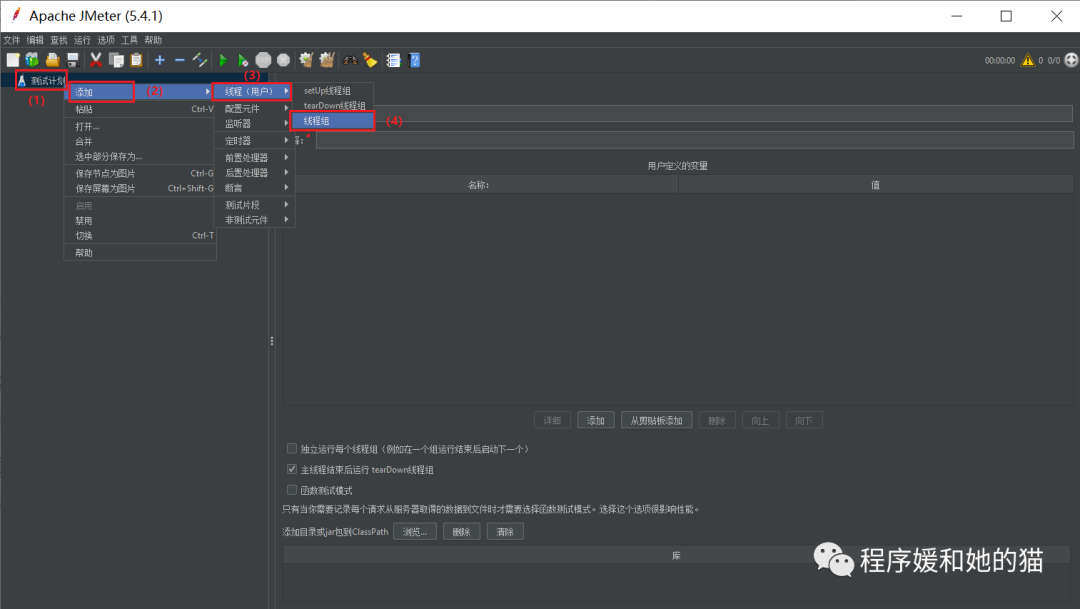Choose 切换 in the context menu
This screenshot has width=1080, height=609.
click(140, 236)
